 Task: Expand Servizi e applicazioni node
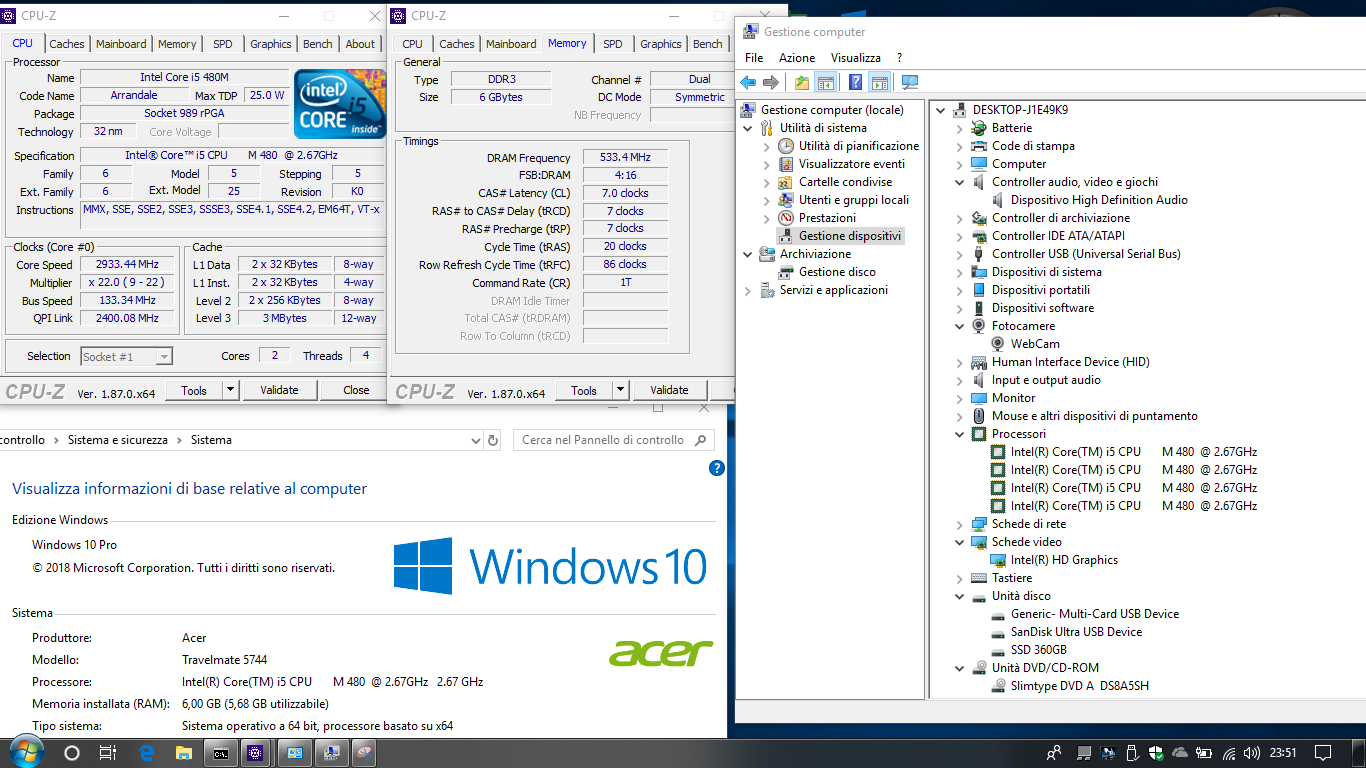[x=748, y=290]
